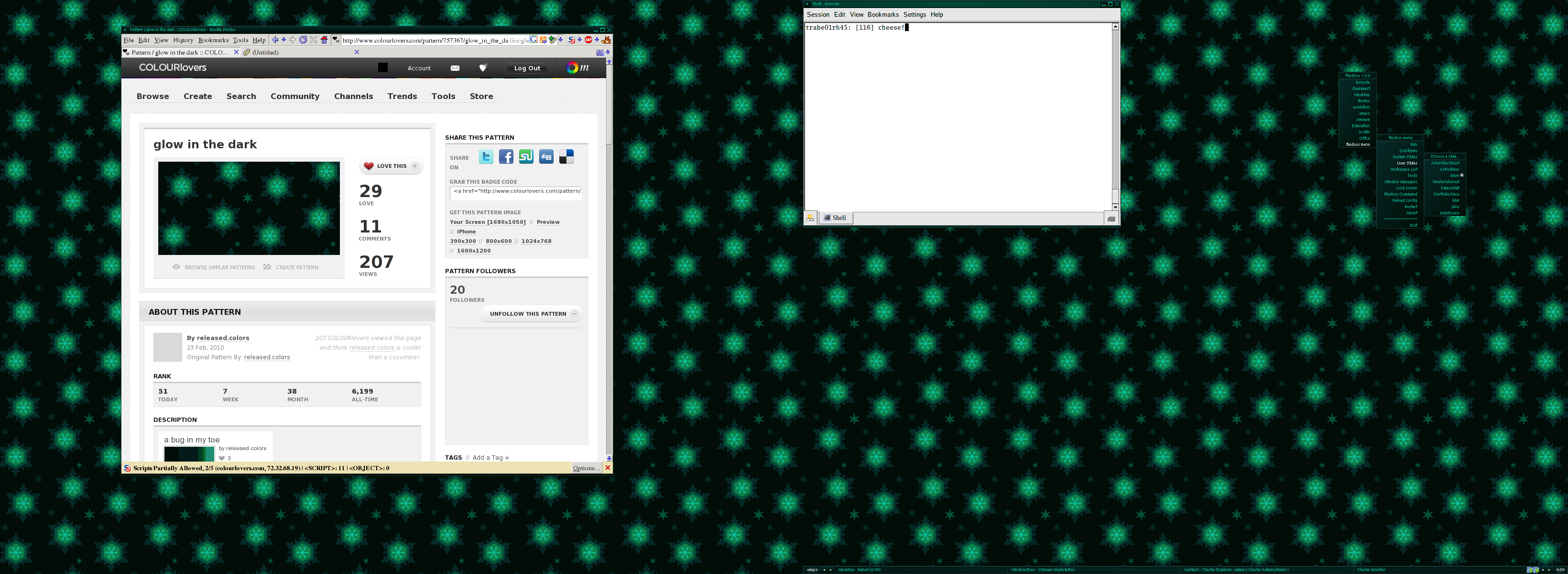Open the Konsole Session menu
Viewport: 1568px width, 574px height.
(x=817, y=15)
